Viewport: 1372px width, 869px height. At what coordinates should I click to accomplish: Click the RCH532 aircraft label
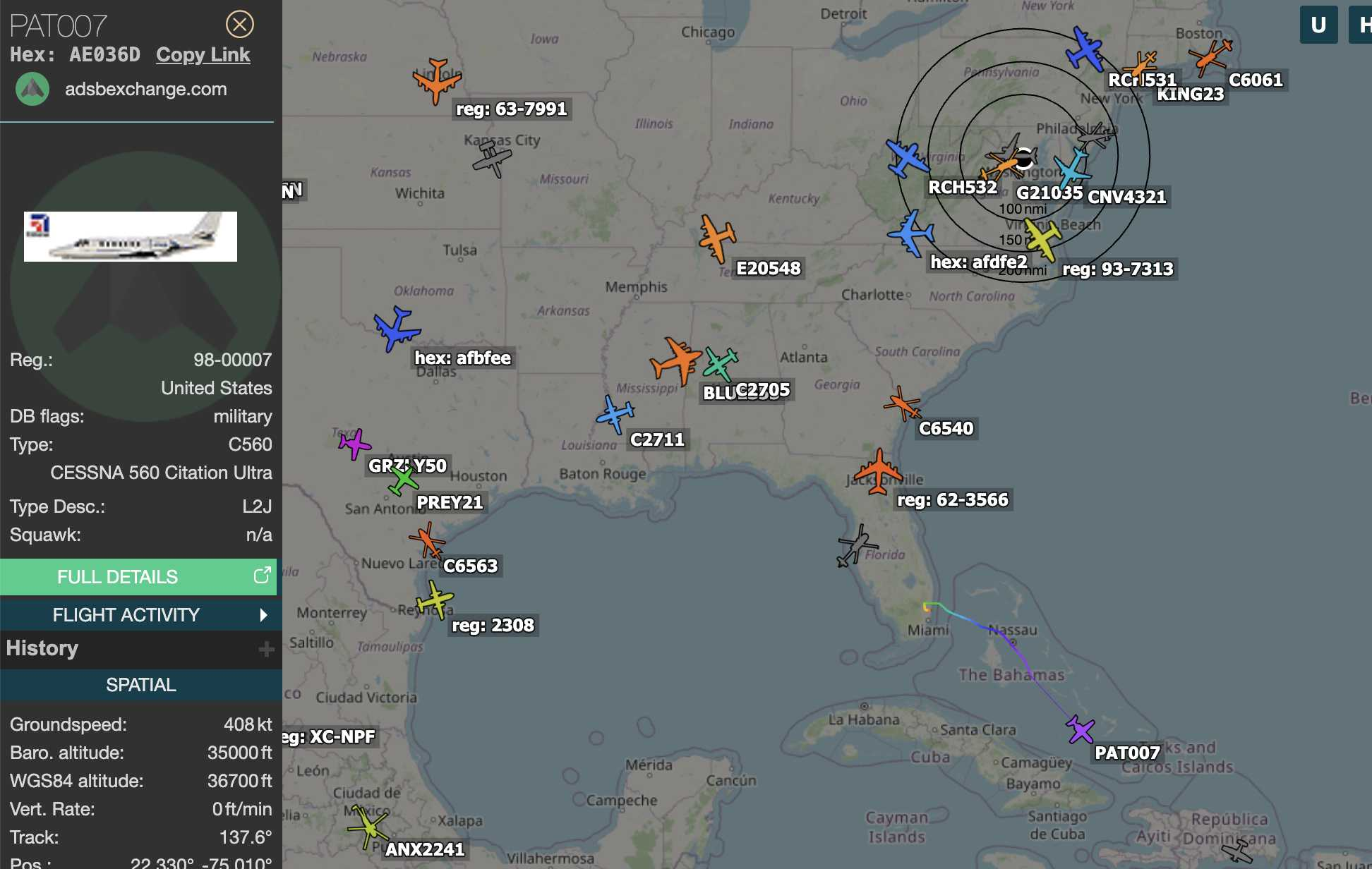tap(962, 188)
